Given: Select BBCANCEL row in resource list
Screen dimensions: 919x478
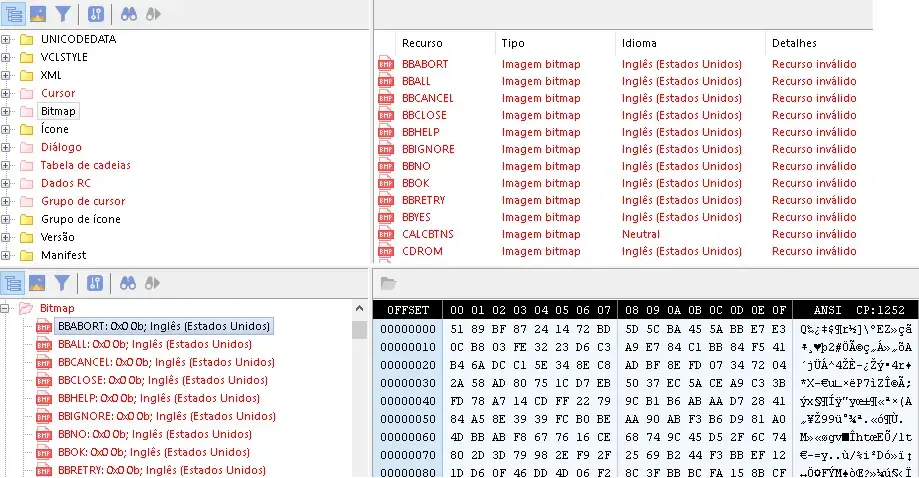Looking at the screenshot, I should tap(427, 98).
